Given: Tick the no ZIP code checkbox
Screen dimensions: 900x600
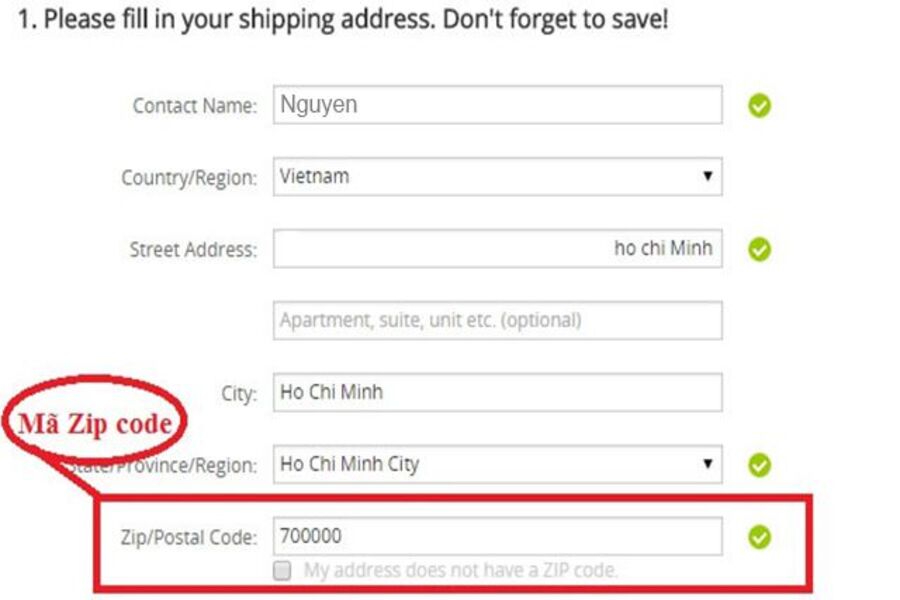Looking at the screenshot, I should tap(283, 571).
